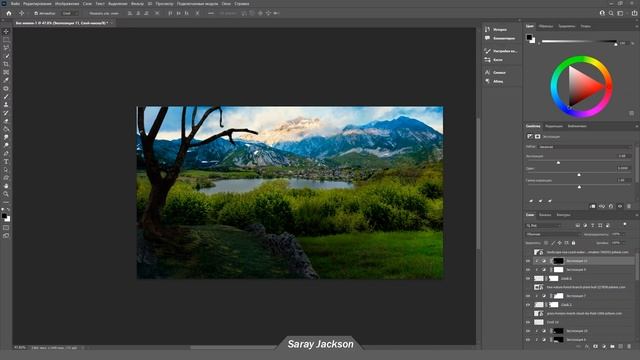Toggle Quick Mask mode in toolbox

tap(6, 228)
